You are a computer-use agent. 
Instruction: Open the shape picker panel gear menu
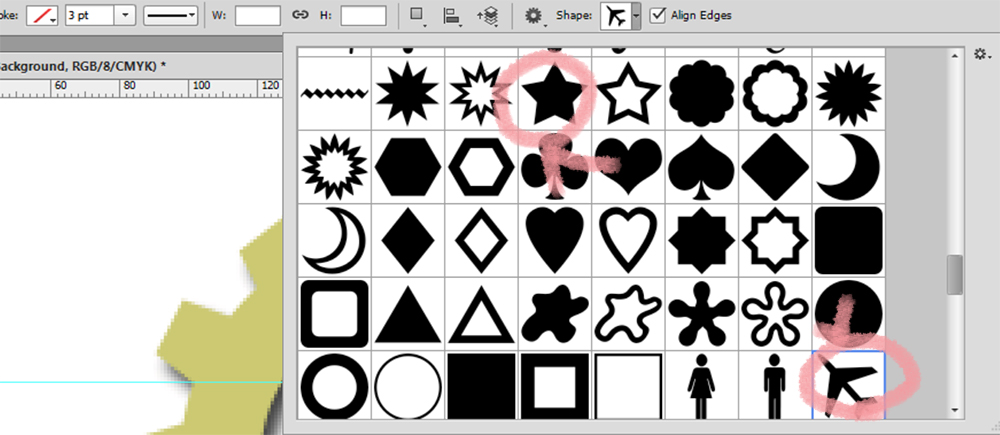coord(981,55)
